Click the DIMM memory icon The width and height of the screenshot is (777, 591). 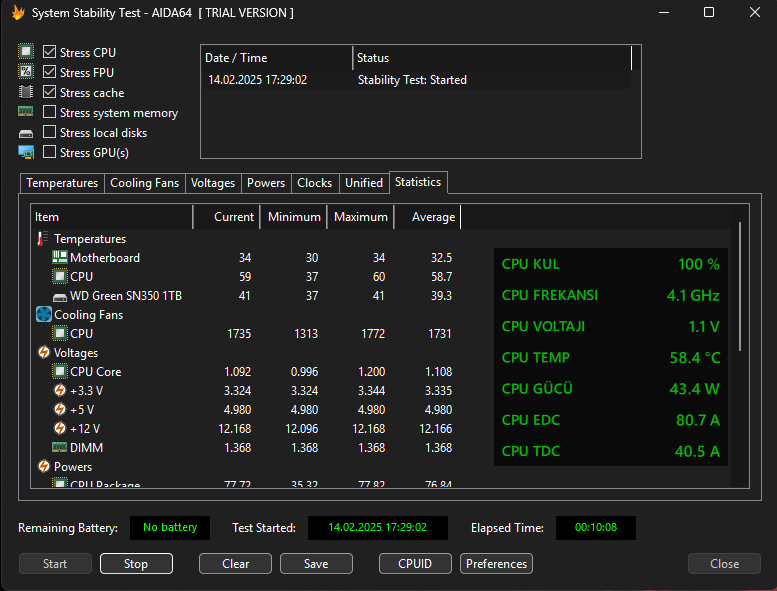59,447
